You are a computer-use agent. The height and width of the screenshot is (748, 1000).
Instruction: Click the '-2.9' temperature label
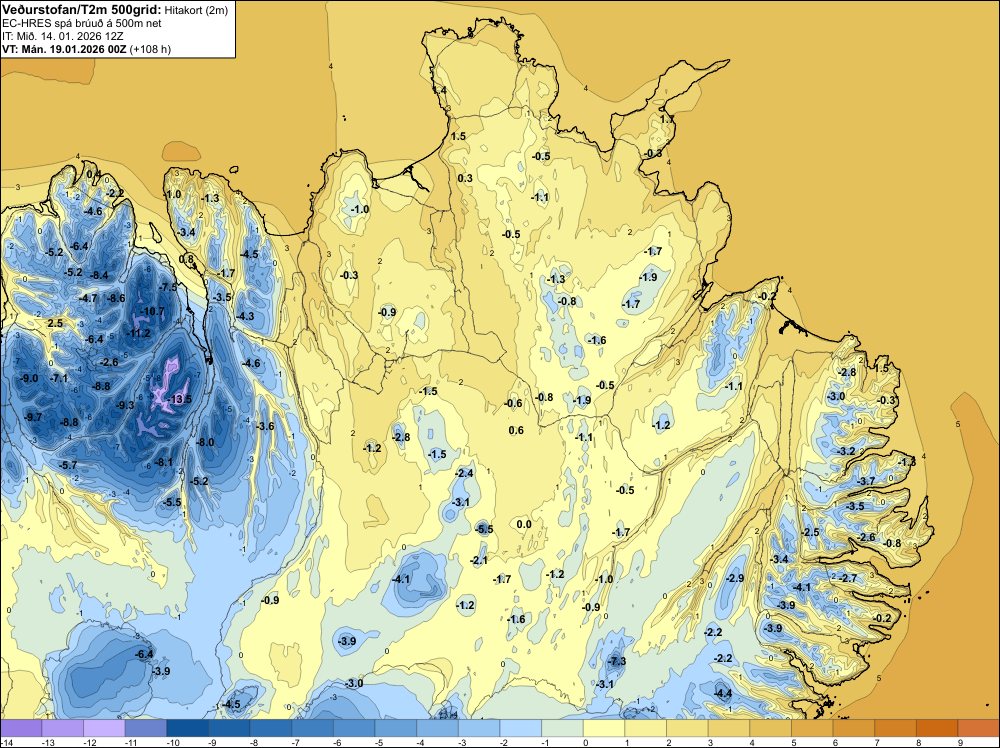(735, 578)
